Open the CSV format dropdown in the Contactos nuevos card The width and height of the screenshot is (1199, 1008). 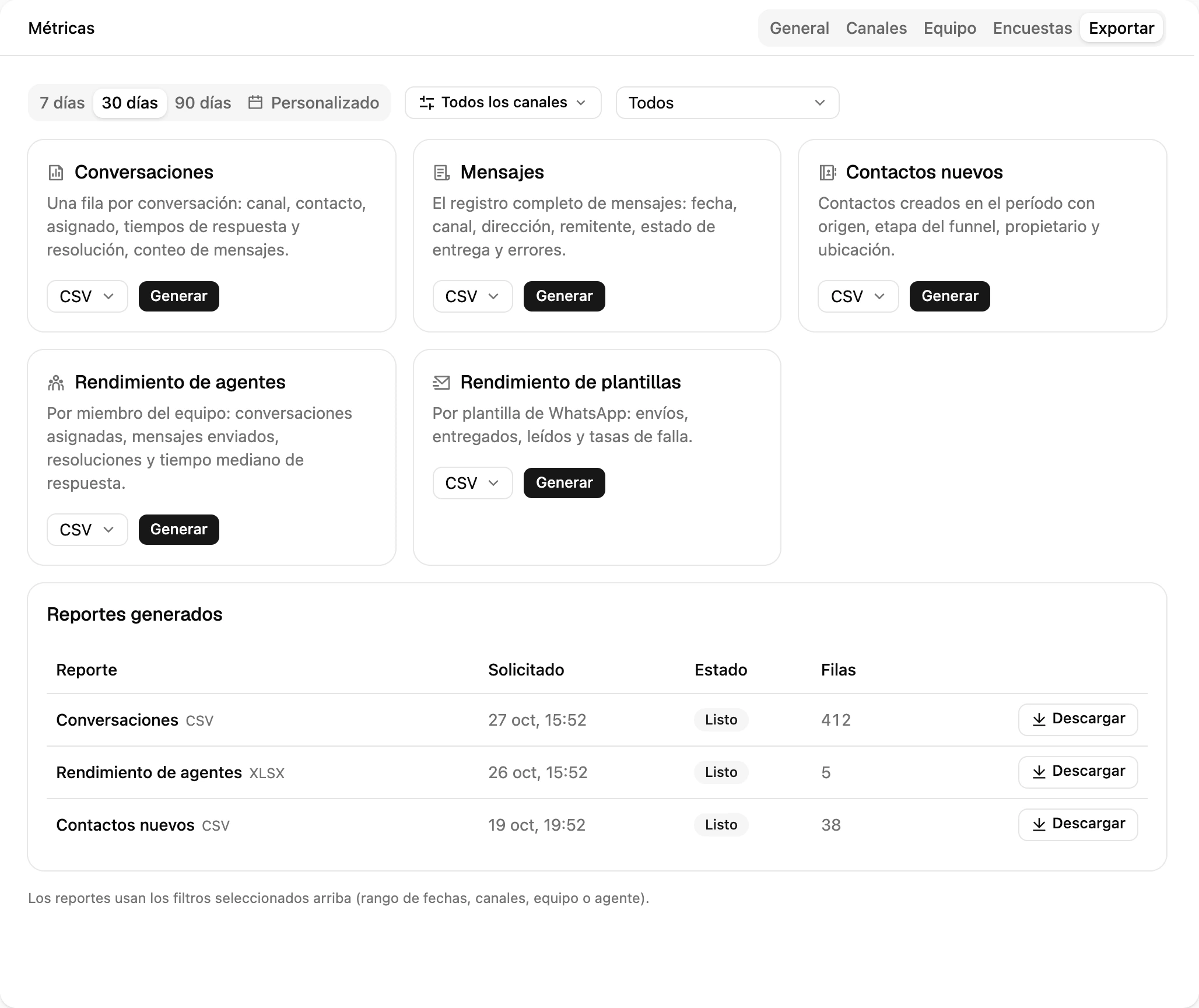858,296
